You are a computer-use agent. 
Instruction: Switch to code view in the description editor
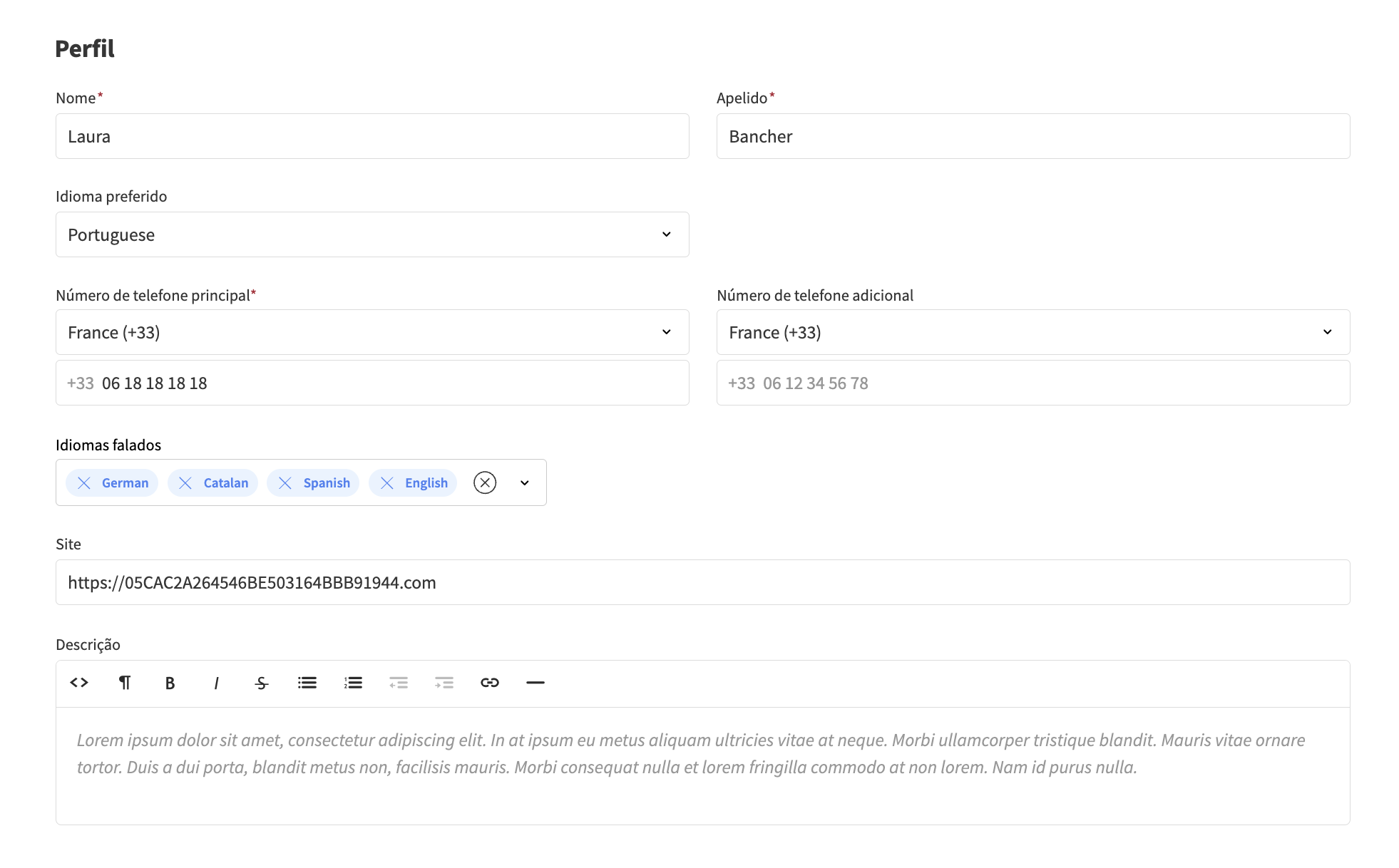78,683
